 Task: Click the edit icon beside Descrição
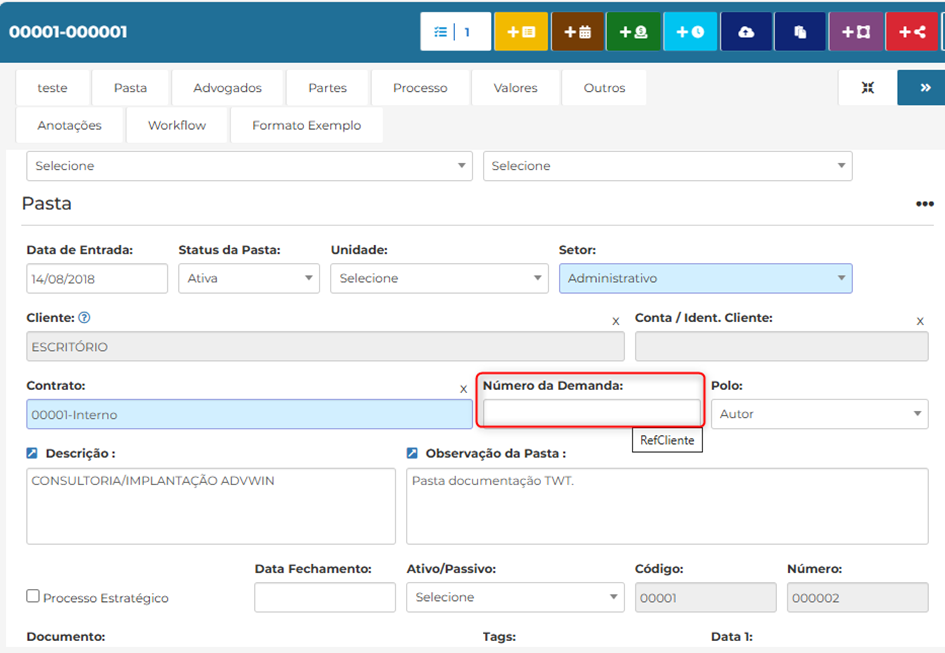pos(32,453)
